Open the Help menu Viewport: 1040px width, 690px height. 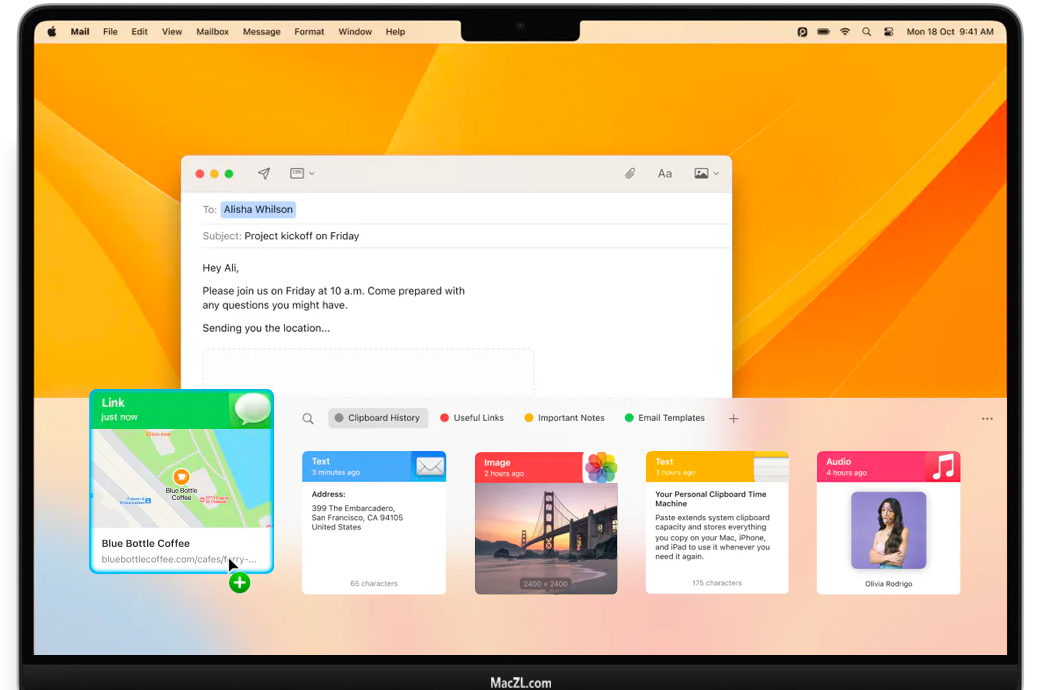(395, 31)
